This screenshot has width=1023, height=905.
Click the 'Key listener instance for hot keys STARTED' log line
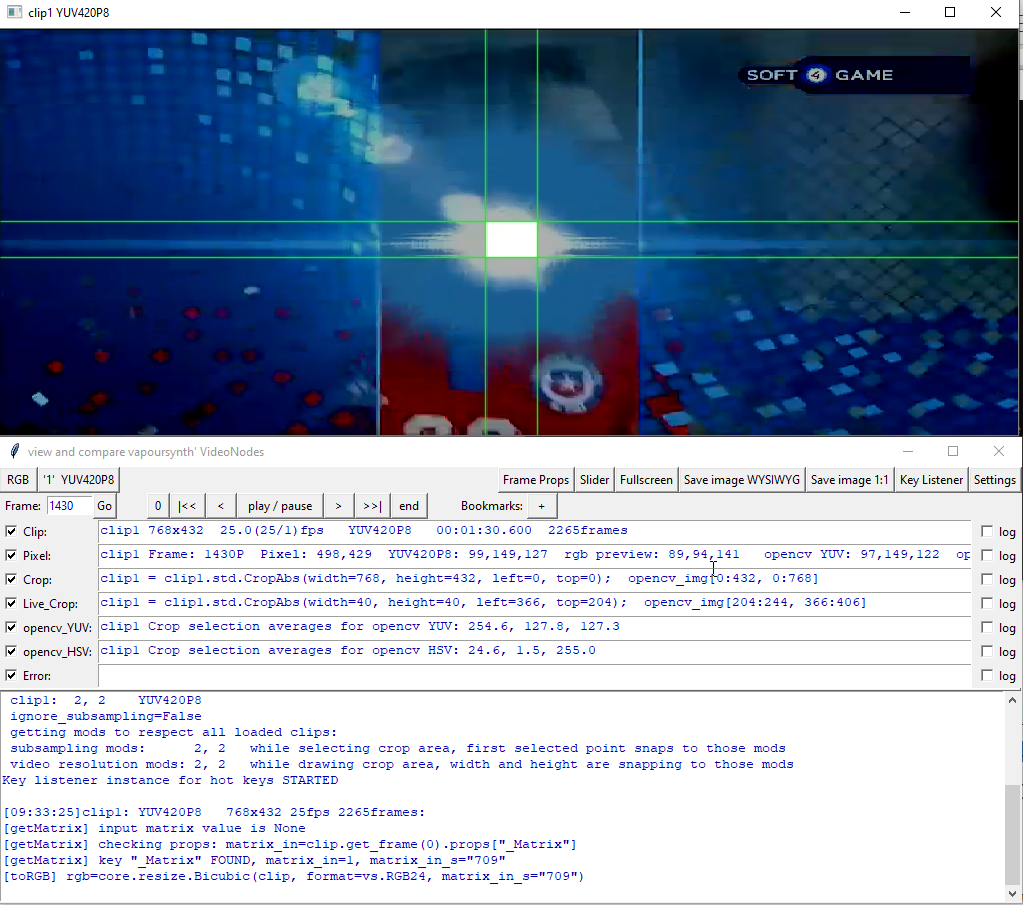pyautogui.click(x=170, y=780)
